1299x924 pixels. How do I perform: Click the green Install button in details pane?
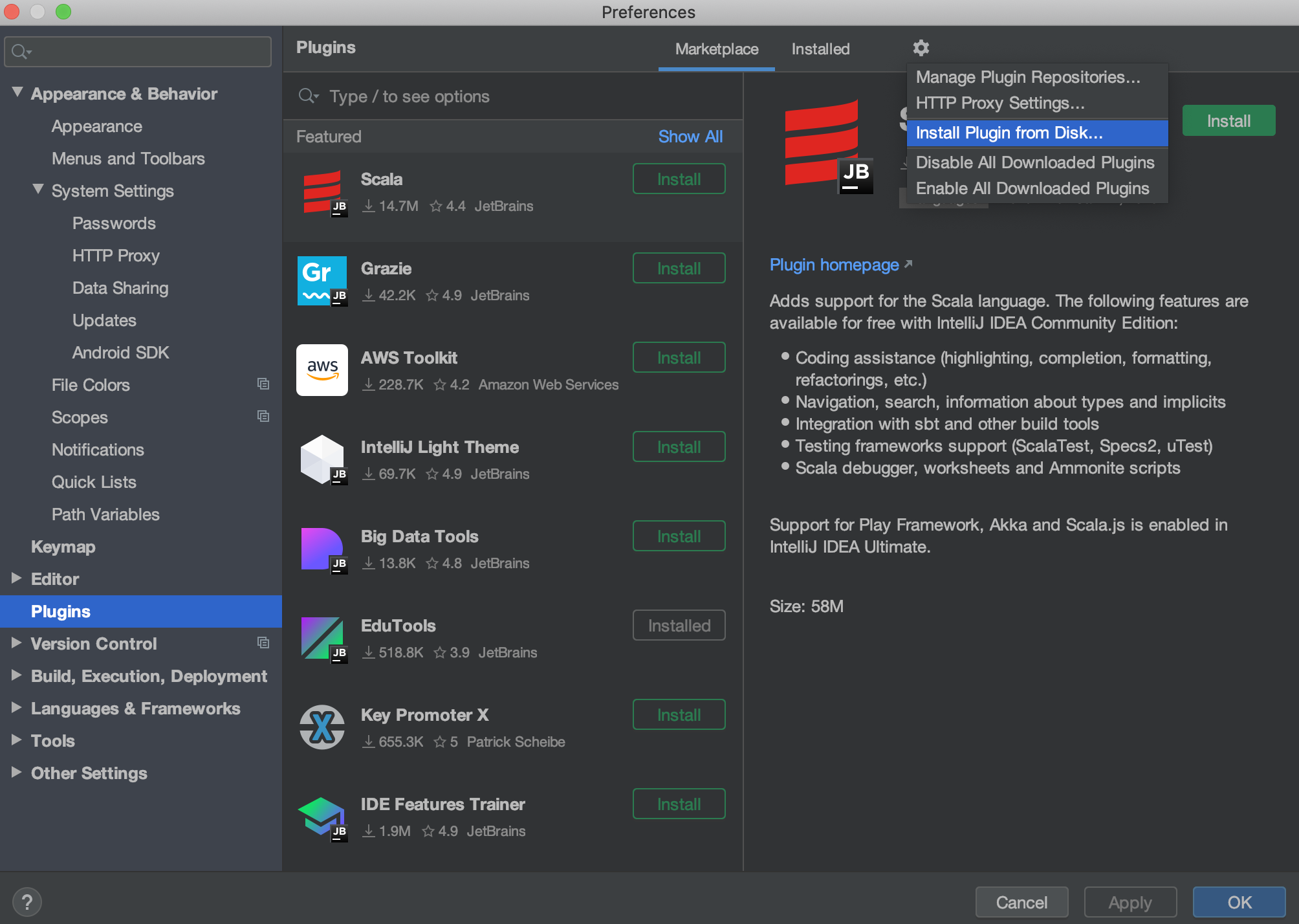click(x=1228, y=120)
